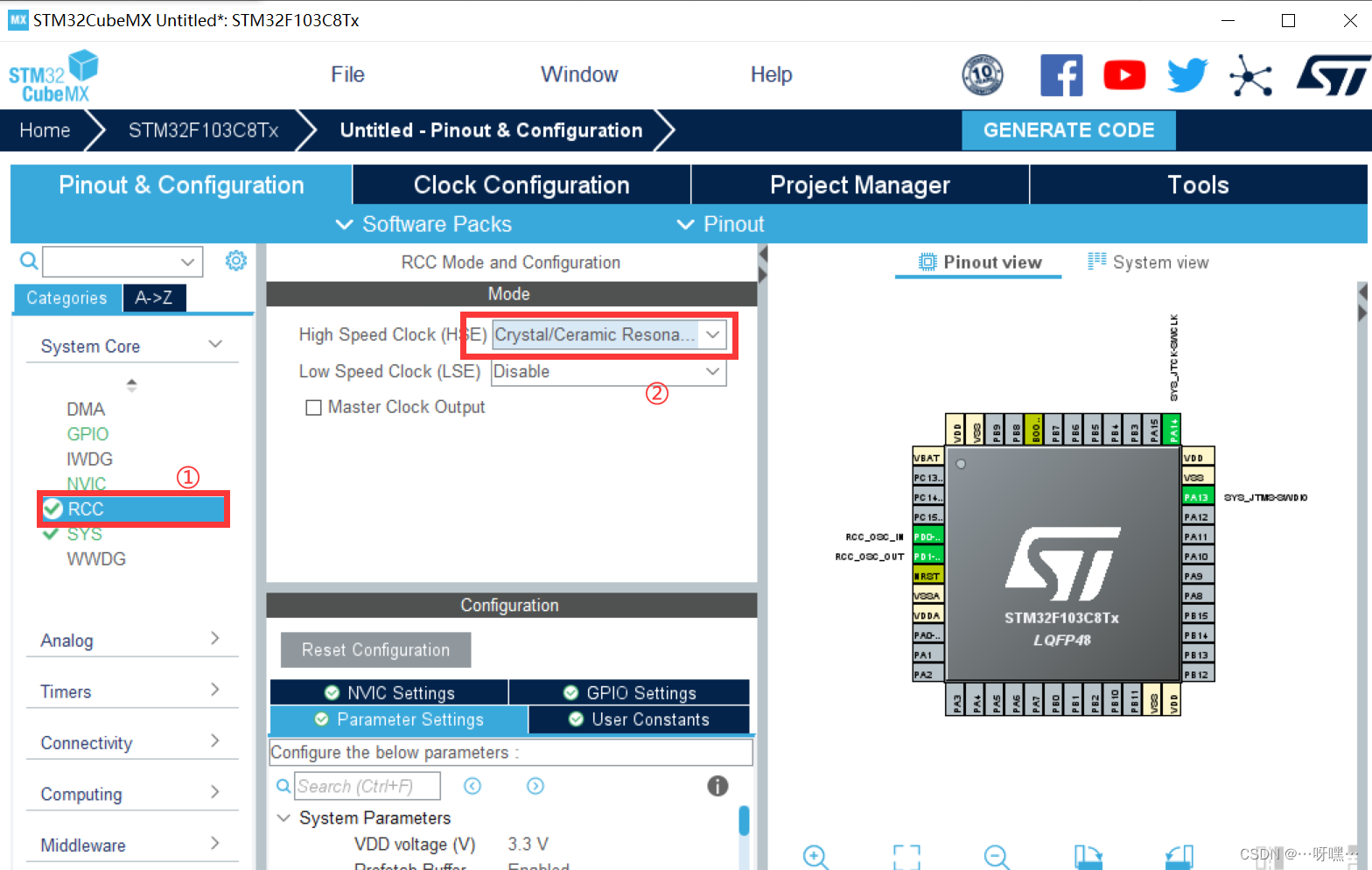
Task: Open the categories settings gear
Action: (x=236, y=261)
